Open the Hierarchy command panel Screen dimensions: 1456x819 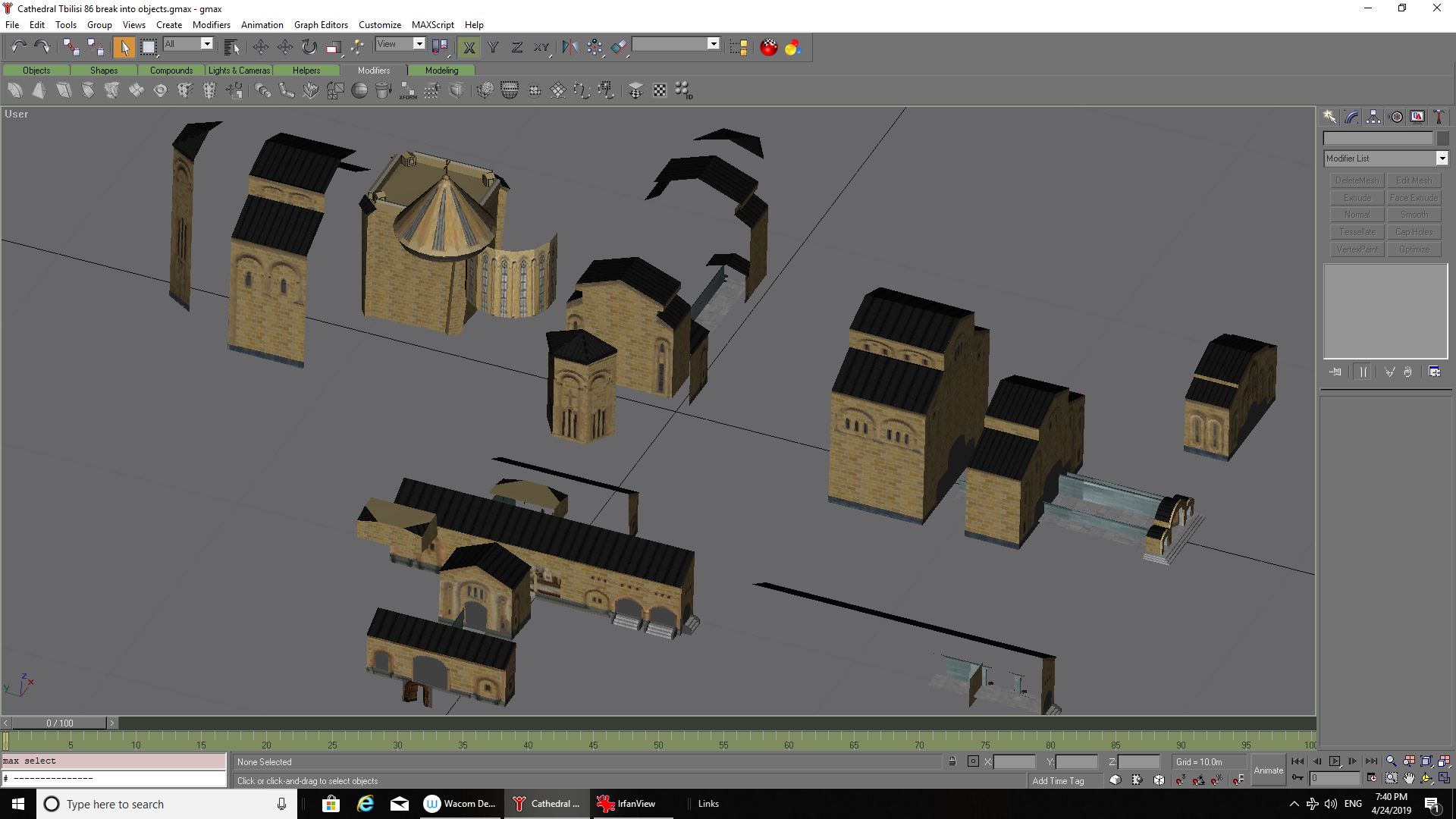pyautogui.click(x=1373, y=117)
